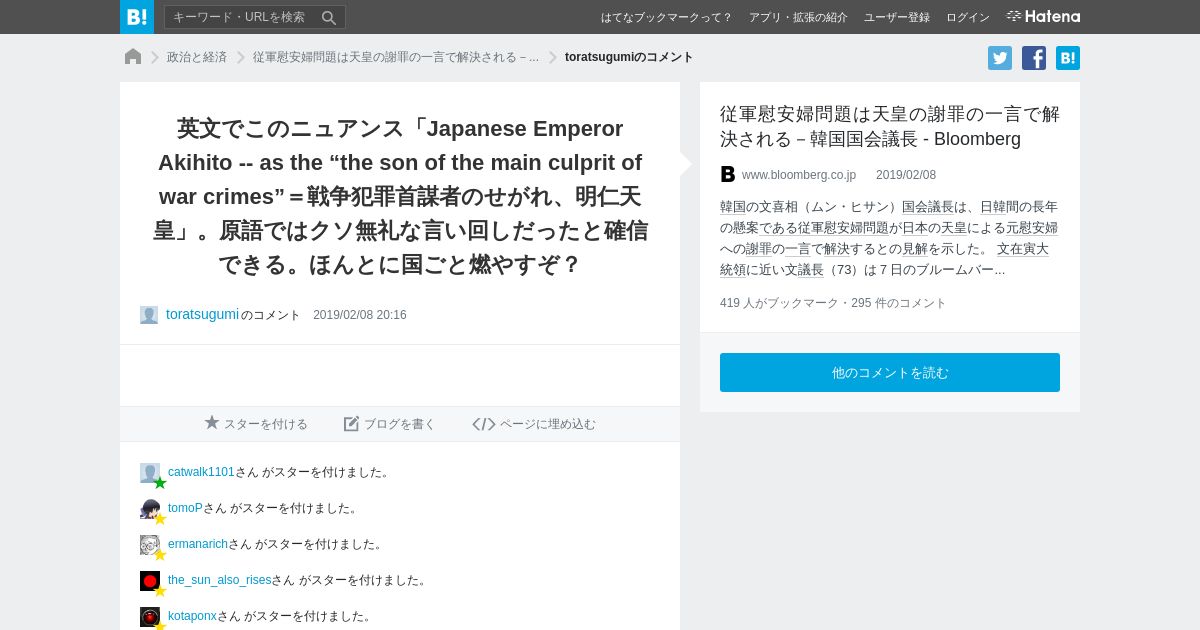The width and height of the screenshot is (1200, 630).
Task: Go to home via house icon
Action: pyautogui.click(x=133, y=57)
